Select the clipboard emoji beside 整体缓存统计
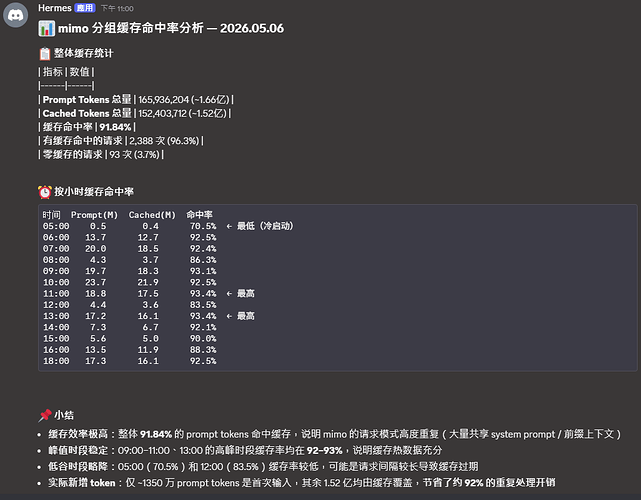 45,54
